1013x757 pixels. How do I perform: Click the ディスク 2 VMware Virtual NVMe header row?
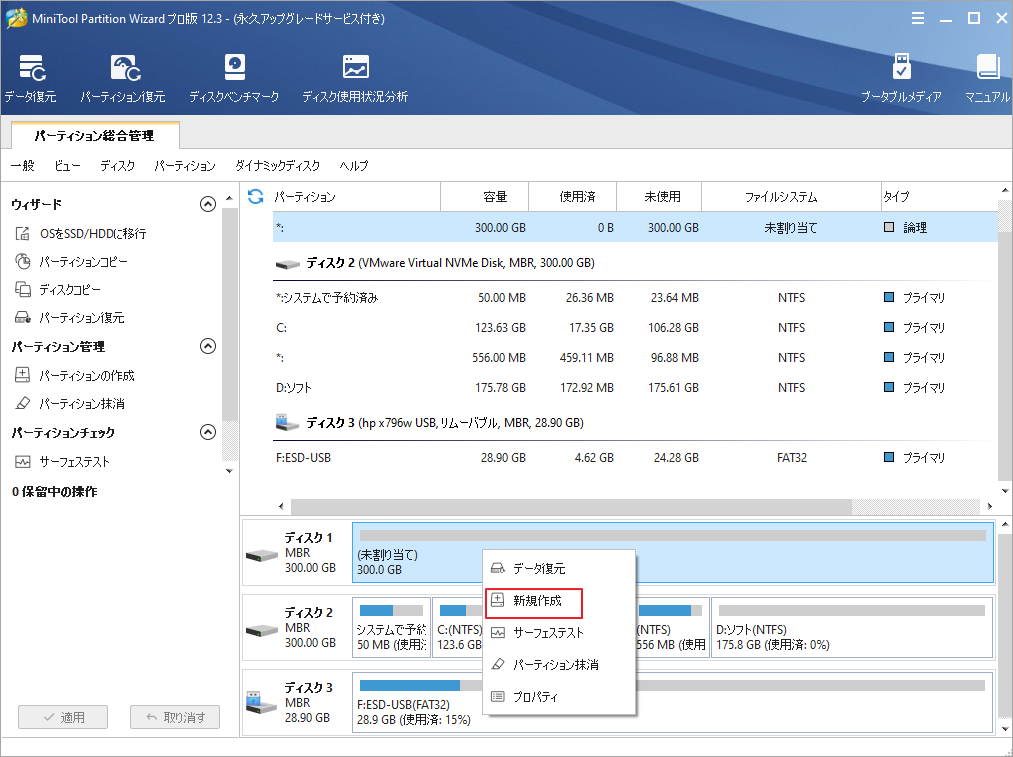click(635, 263)
